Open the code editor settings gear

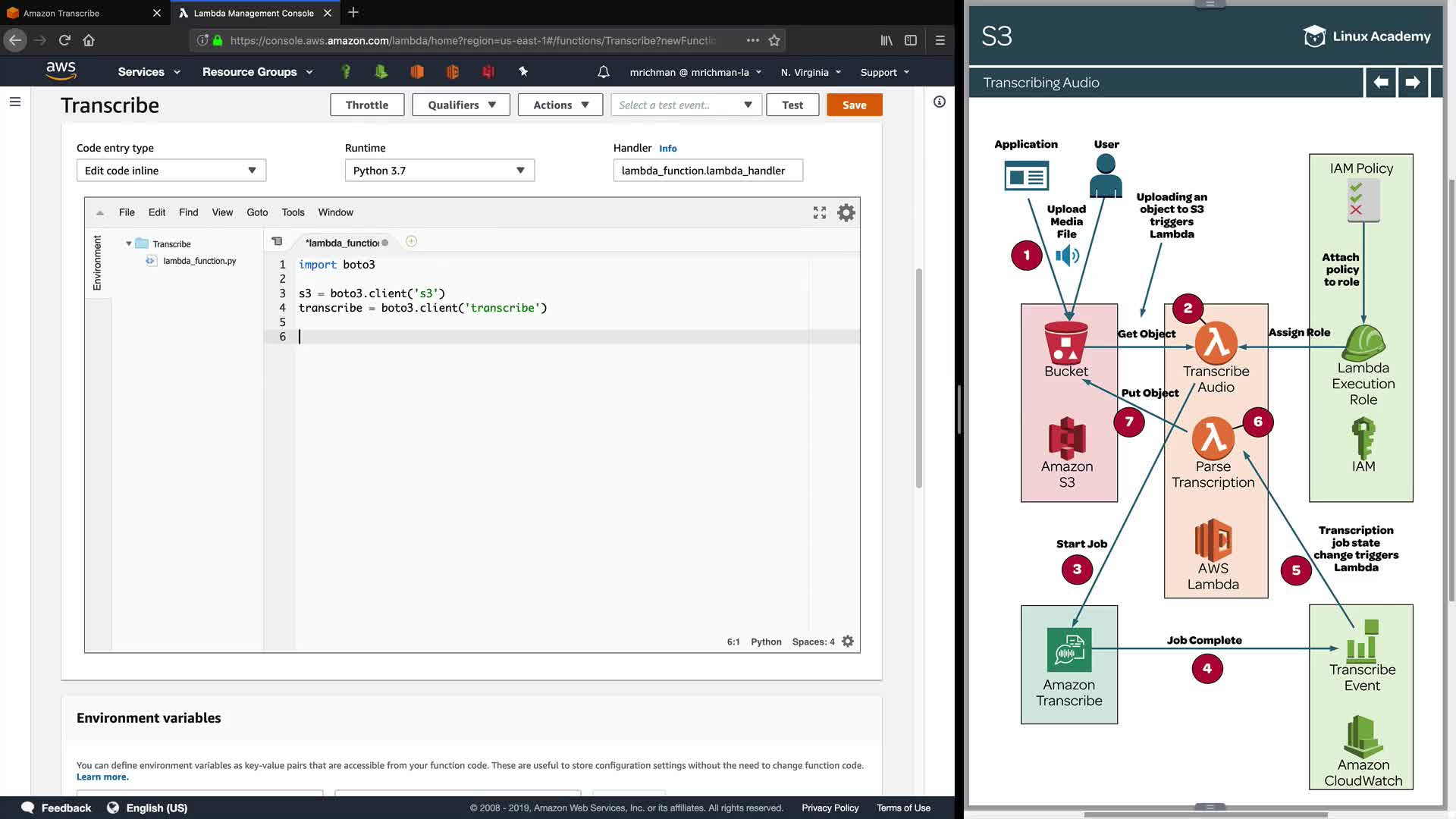(846, 213)
